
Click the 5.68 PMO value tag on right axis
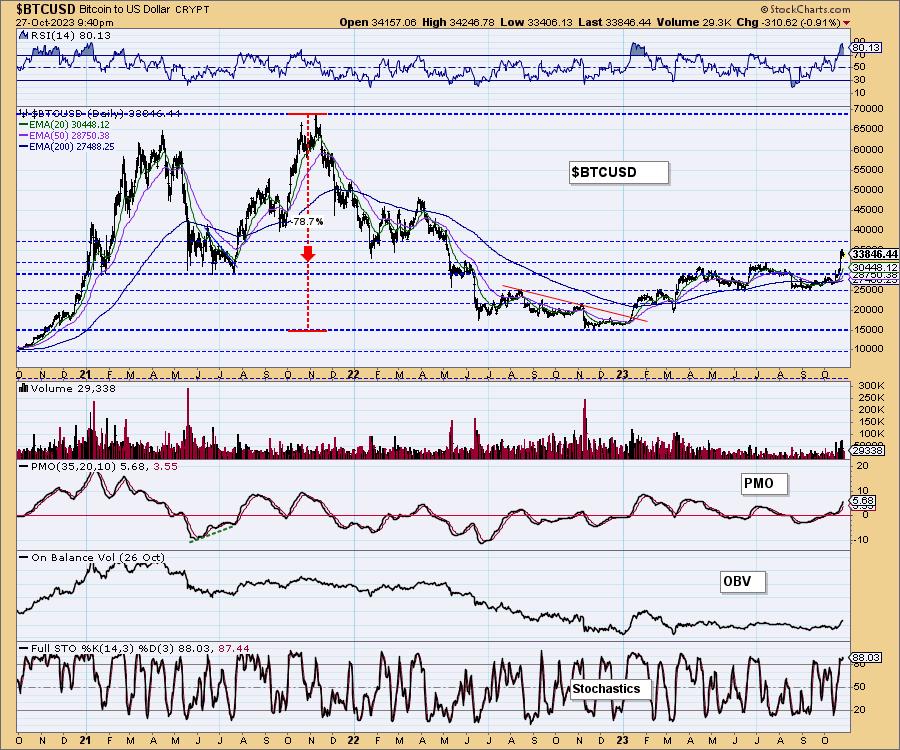click(863, 501)
